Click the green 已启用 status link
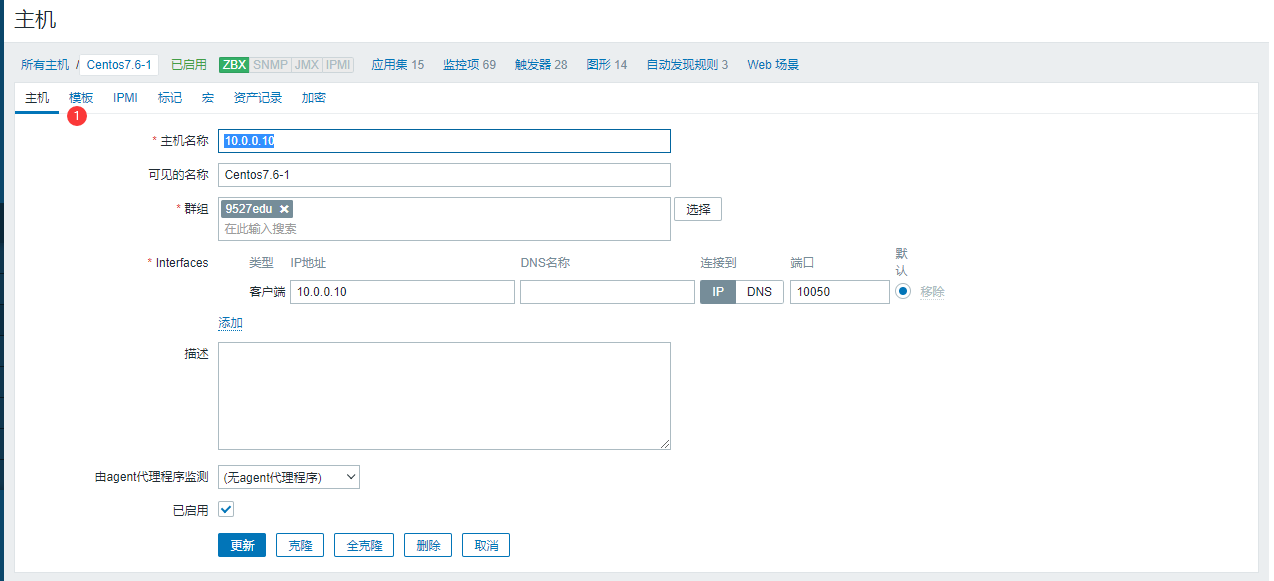Image resolution: width=1274 pixels, height=581 pixels. pyautogui.click(x=189, y=65)
